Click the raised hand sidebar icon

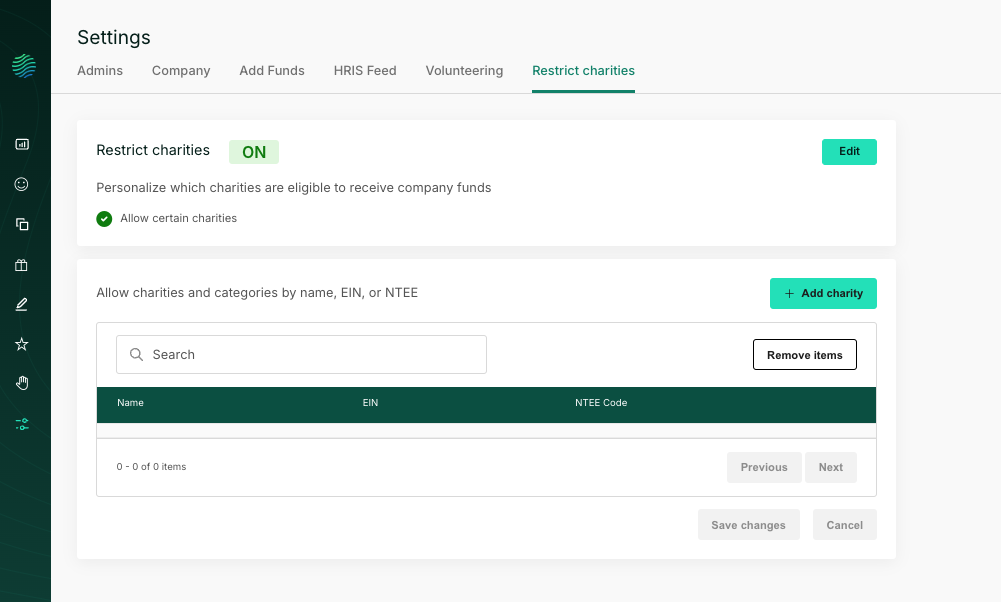tap(22, 383)
